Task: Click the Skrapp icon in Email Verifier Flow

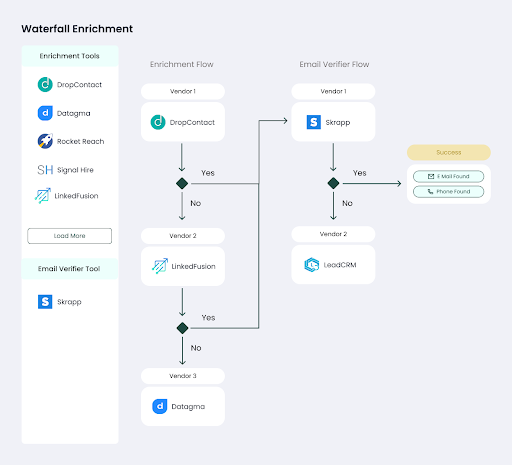Action: click(x=314, y=122)
